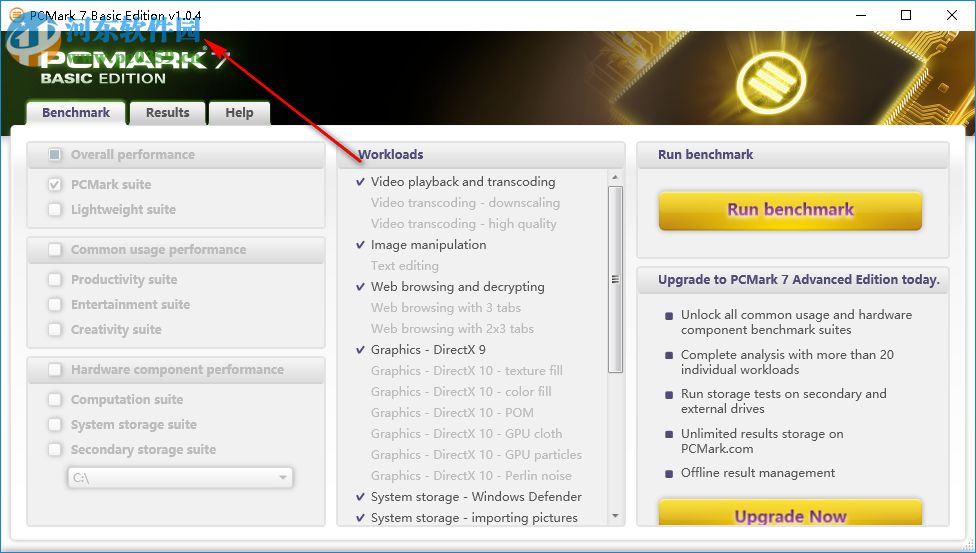The width and height of the screenshot is (976, 553).
Task: Select 'Video transcoding - high quality' workload
Action: point(464,224)
